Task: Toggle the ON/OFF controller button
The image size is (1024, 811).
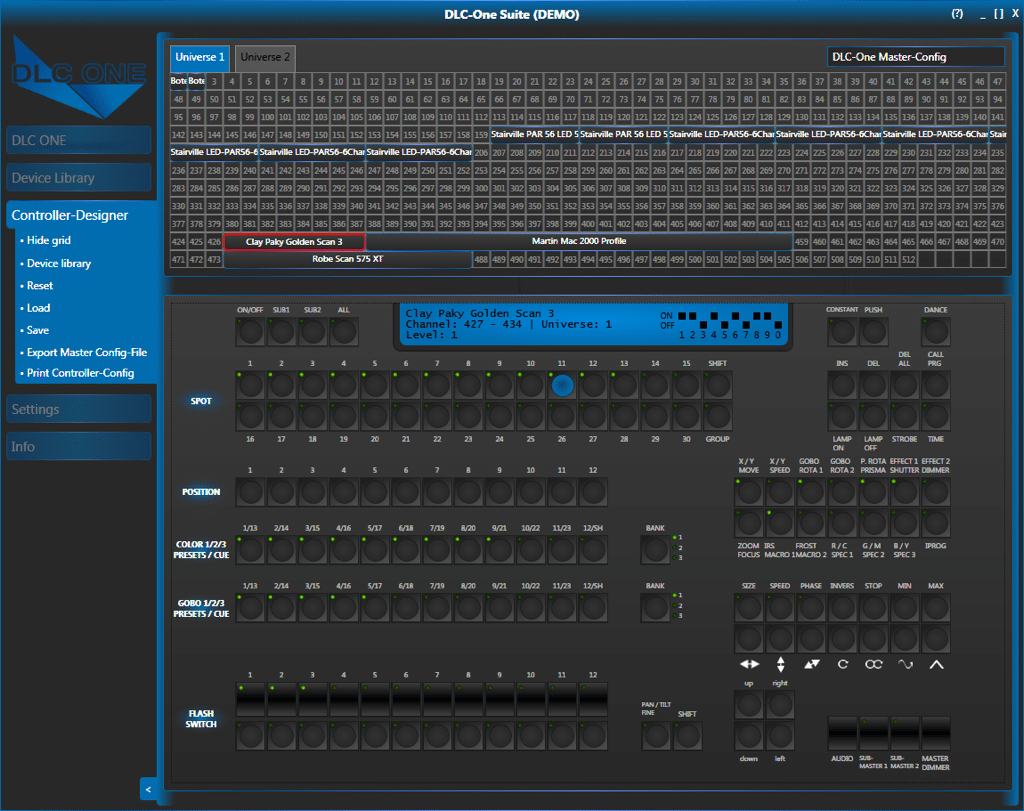Action: (250, 331)
